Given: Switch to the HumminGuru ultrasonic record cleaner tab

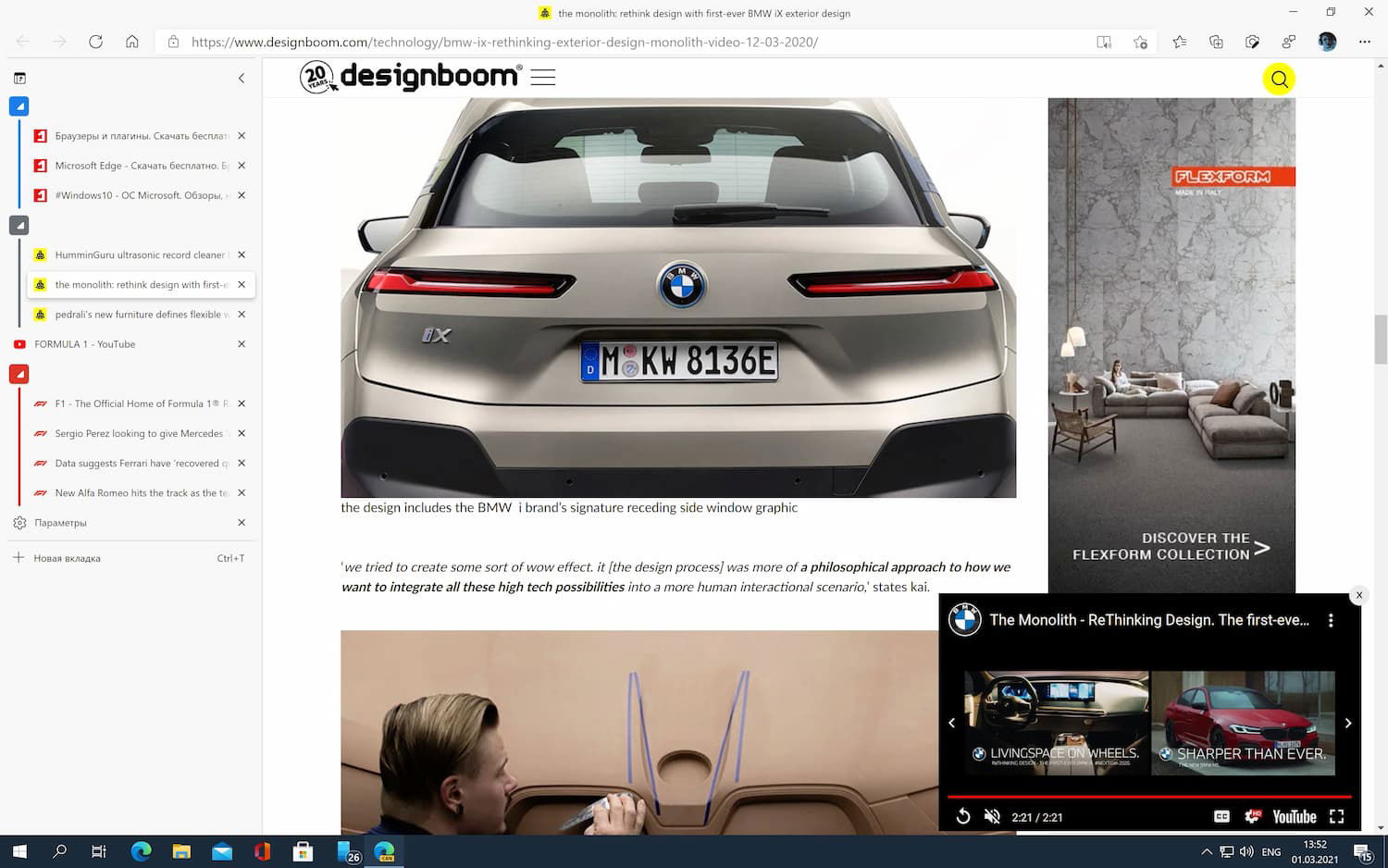Looking at the screenshot, I should 141,254.
